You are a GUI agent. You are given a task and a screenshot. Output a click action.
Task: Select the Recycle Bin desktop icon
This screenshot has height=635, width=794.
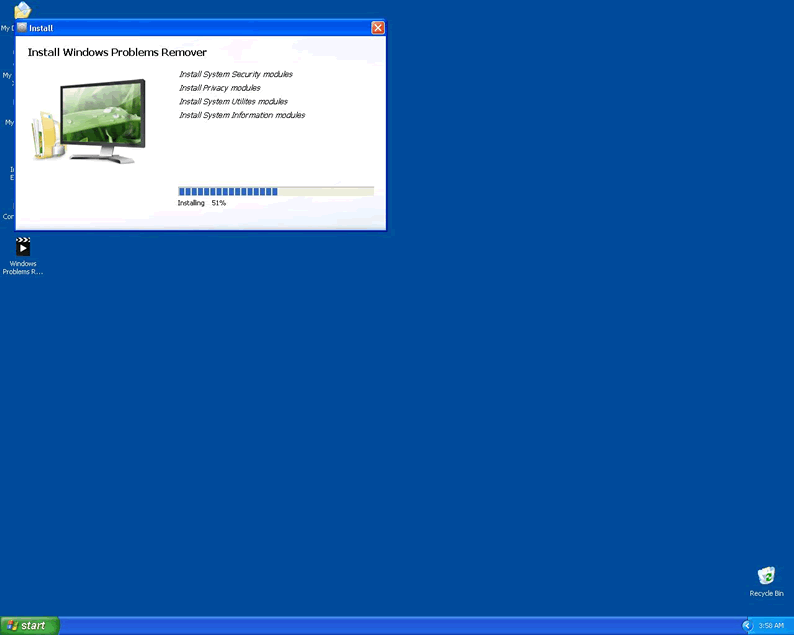pos(766,576)
